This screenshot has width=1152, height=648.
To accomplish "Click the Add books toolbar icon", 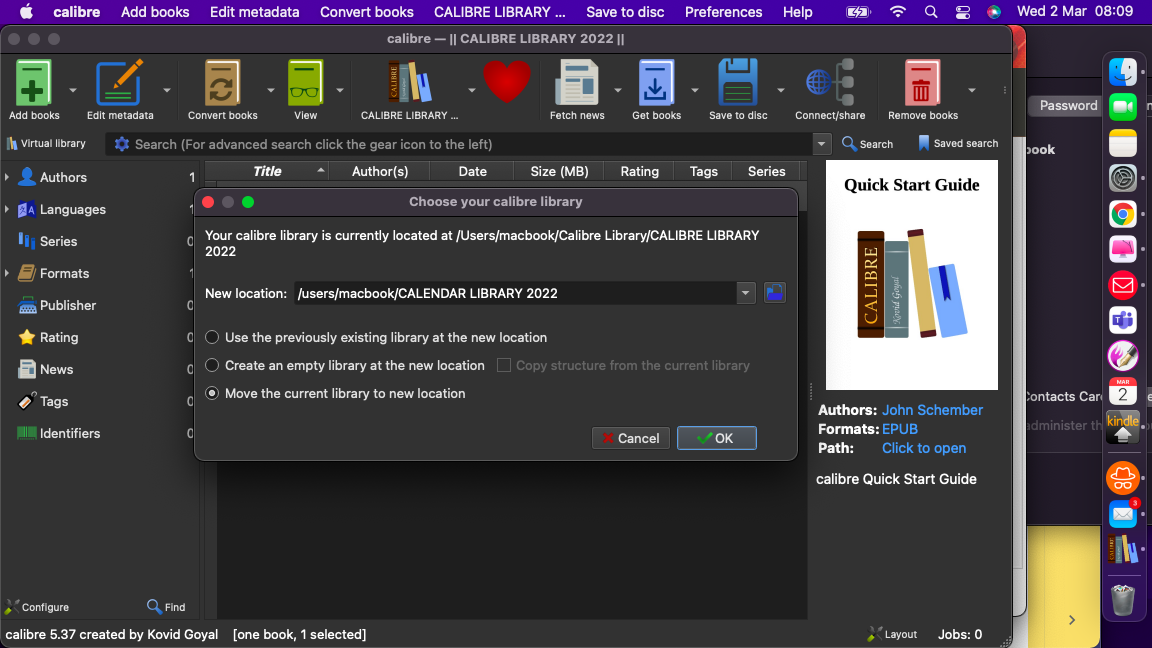I will click(34, 84).
